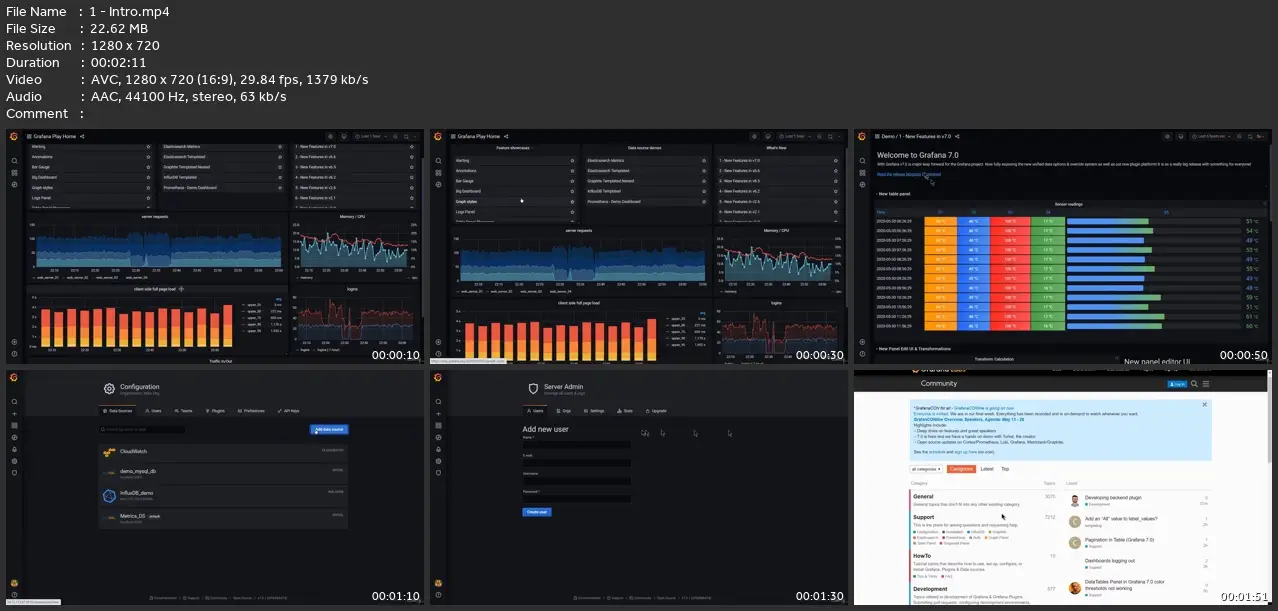The image size is (1278, 611).
Task: Open help question icon in 00:01:30 sidebar
Action: [439, 595]
